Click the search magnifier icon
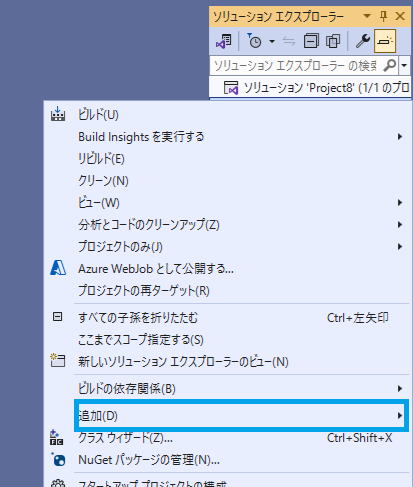The width and height of the screenshot is (413, 487). coord(389,65)
